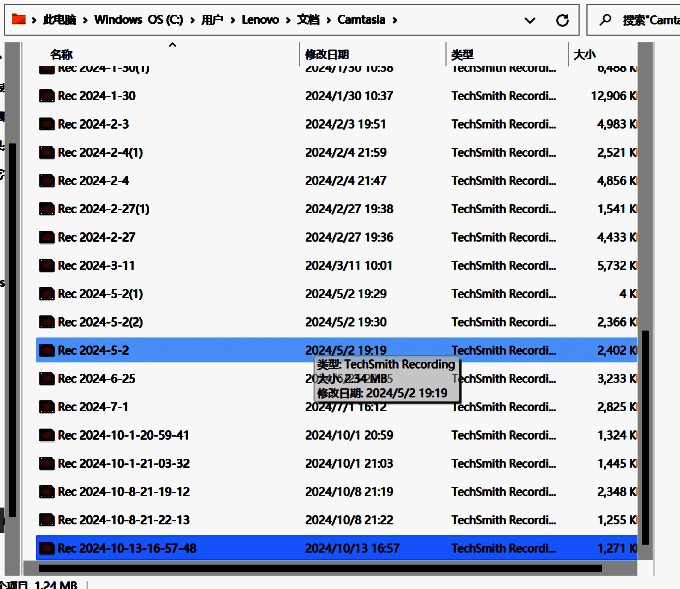This screenshot has height=589, width=680.
Task: Select the Rec 2024-10-1-21-03-32 file icon
Action: coord(46,464)
